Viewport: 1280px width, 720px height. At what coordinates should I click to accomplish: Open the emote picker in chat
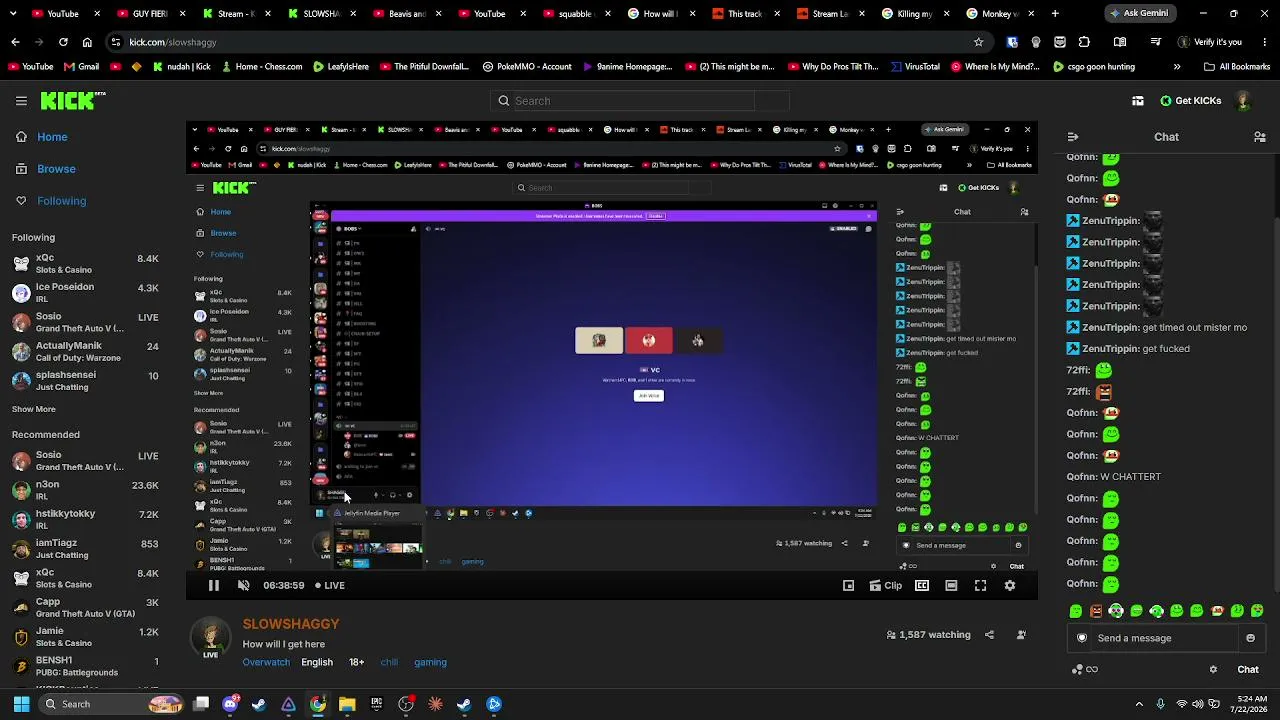point(1250,638)
